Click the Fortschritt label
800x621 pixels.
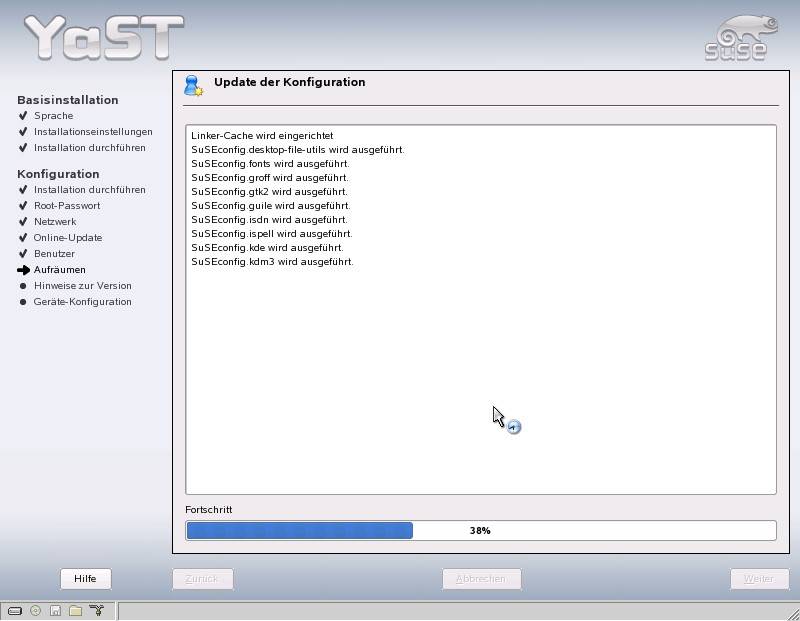[x=209, y=510]
